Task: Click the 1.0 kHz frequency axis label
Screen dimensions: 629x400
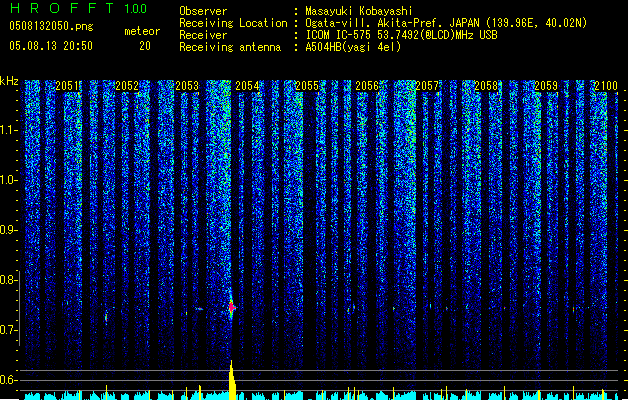Action: (x=9, y=180)
